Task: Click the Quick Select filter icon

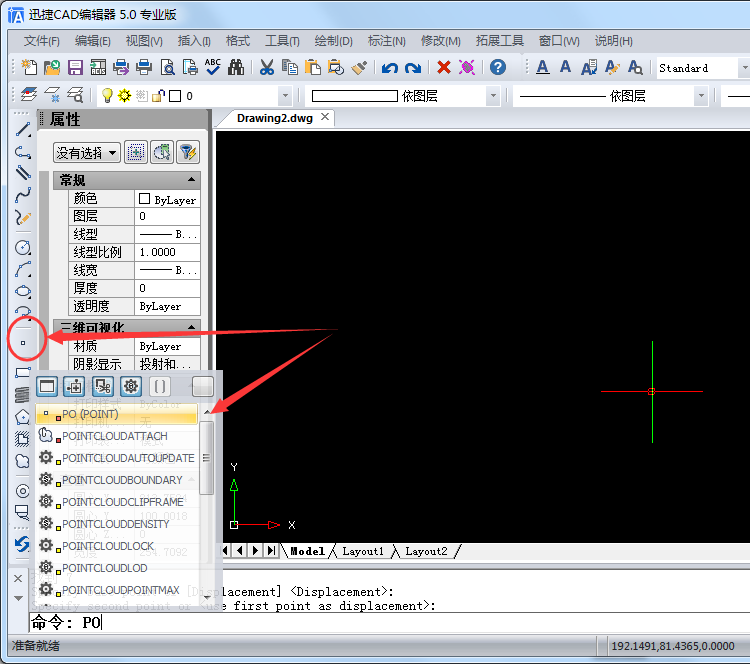Action: click(187, 152)
